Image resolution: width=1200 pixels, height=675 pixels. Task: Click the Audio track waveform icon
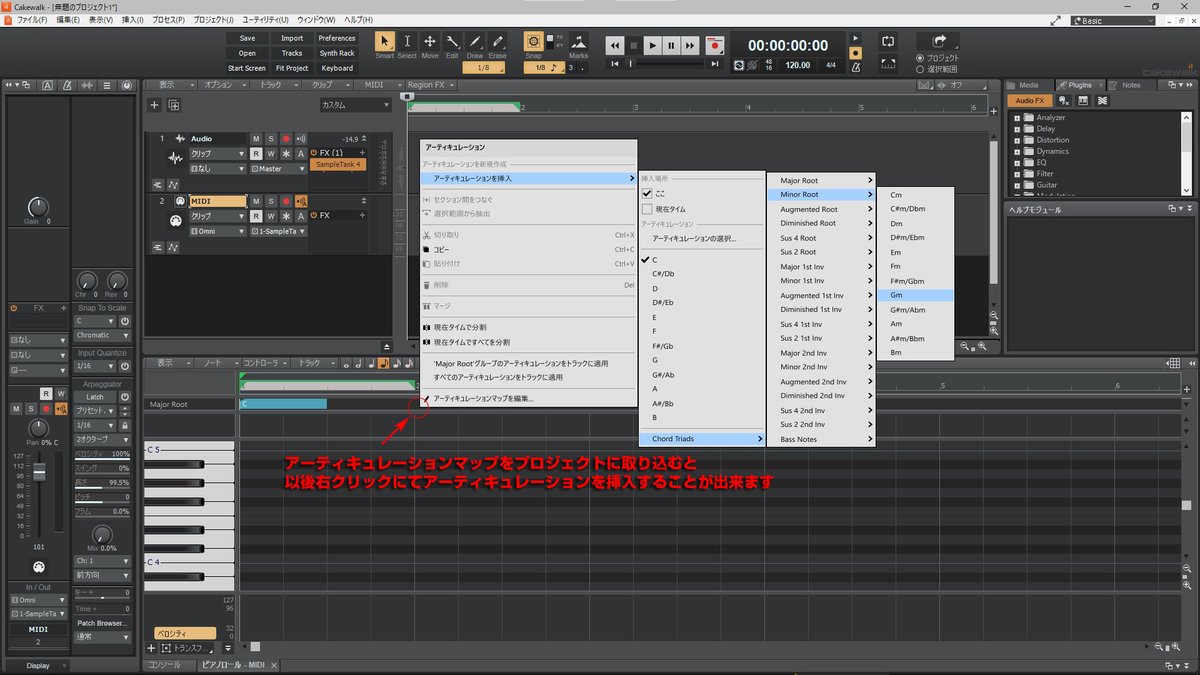click(x=176, y=158)
